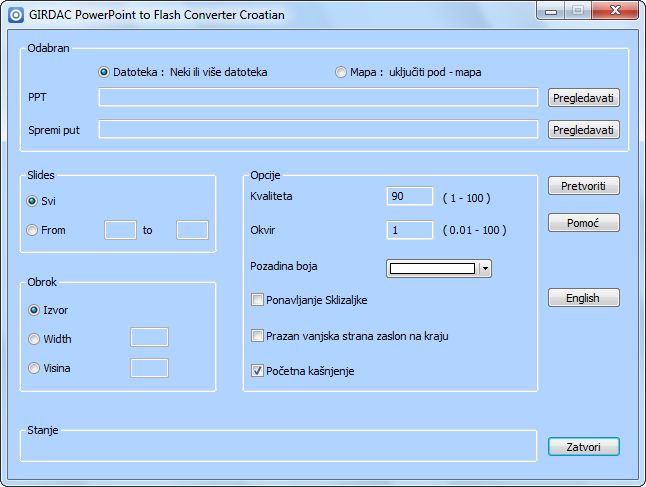
Task: Select the Width radio button
Action: pos(34,339)
